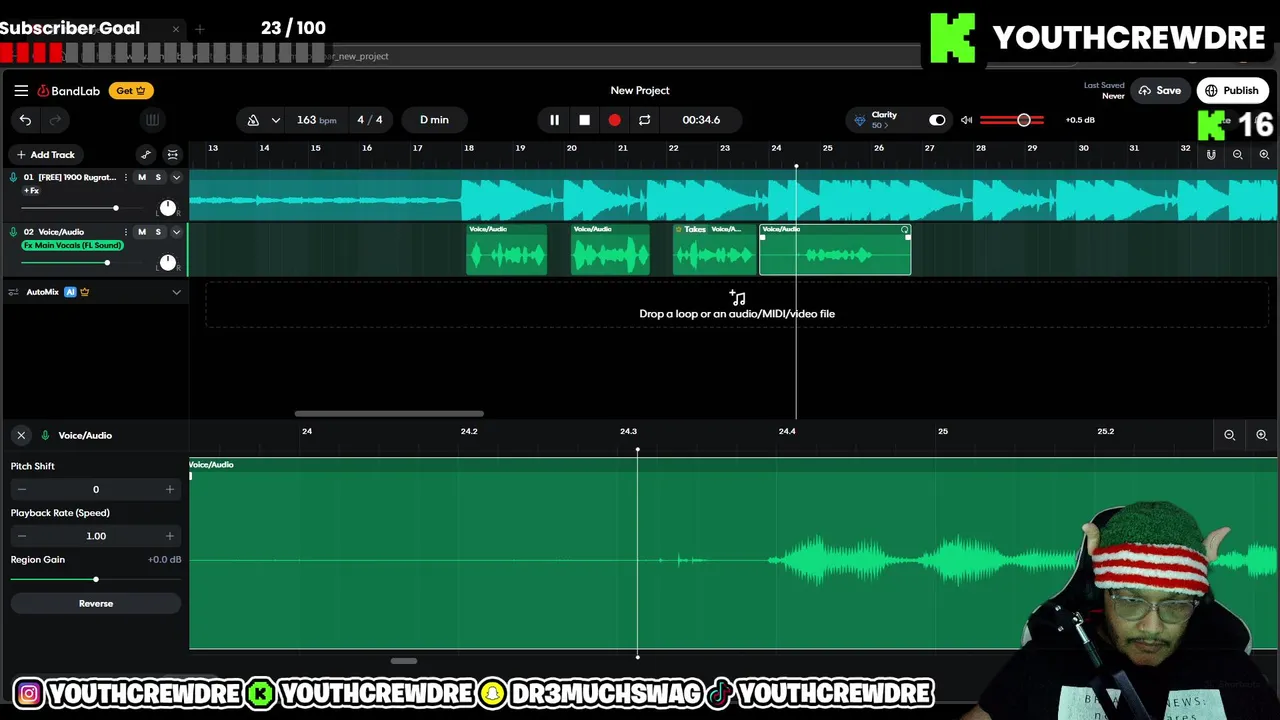Expand track 02 chevron
Viewport: 1280px width, 720px height.
point(176,232)
